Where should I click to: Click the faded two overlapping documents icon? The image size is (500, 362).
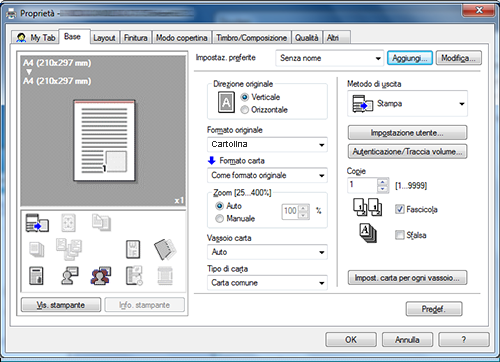[101, 223]
